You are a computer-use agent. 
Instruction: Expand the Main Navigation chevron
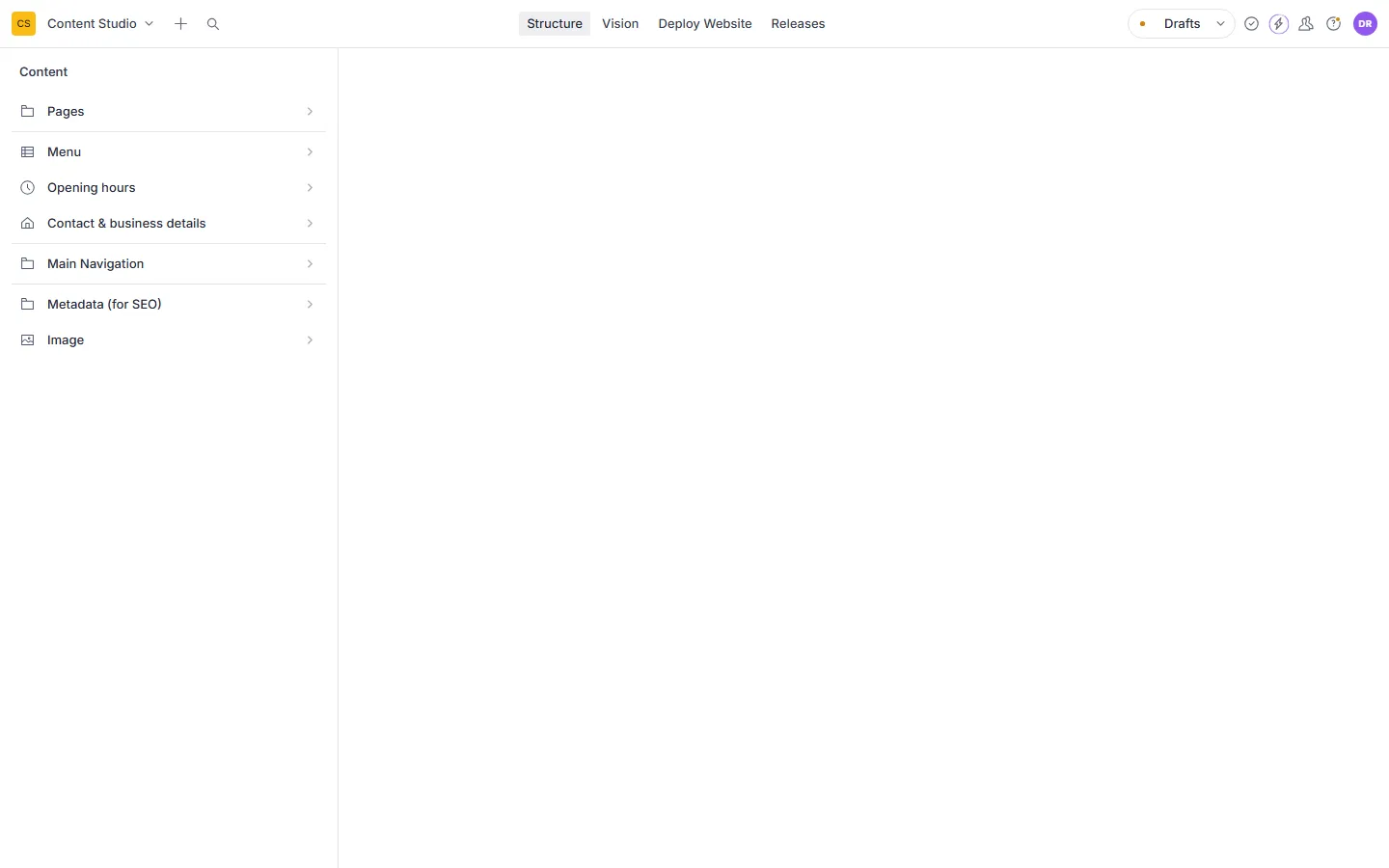pos(310,263)
